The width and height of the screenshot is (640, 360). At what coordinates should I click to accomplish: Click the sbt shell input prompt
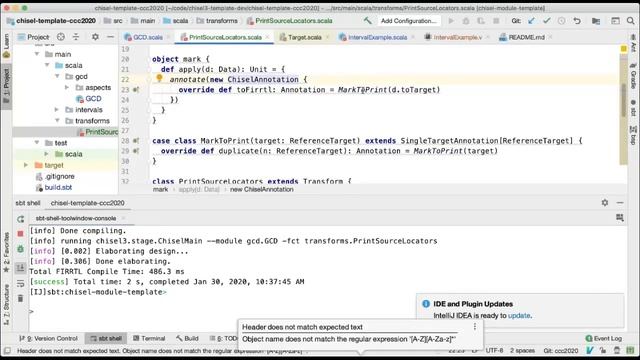click(31, 311)
